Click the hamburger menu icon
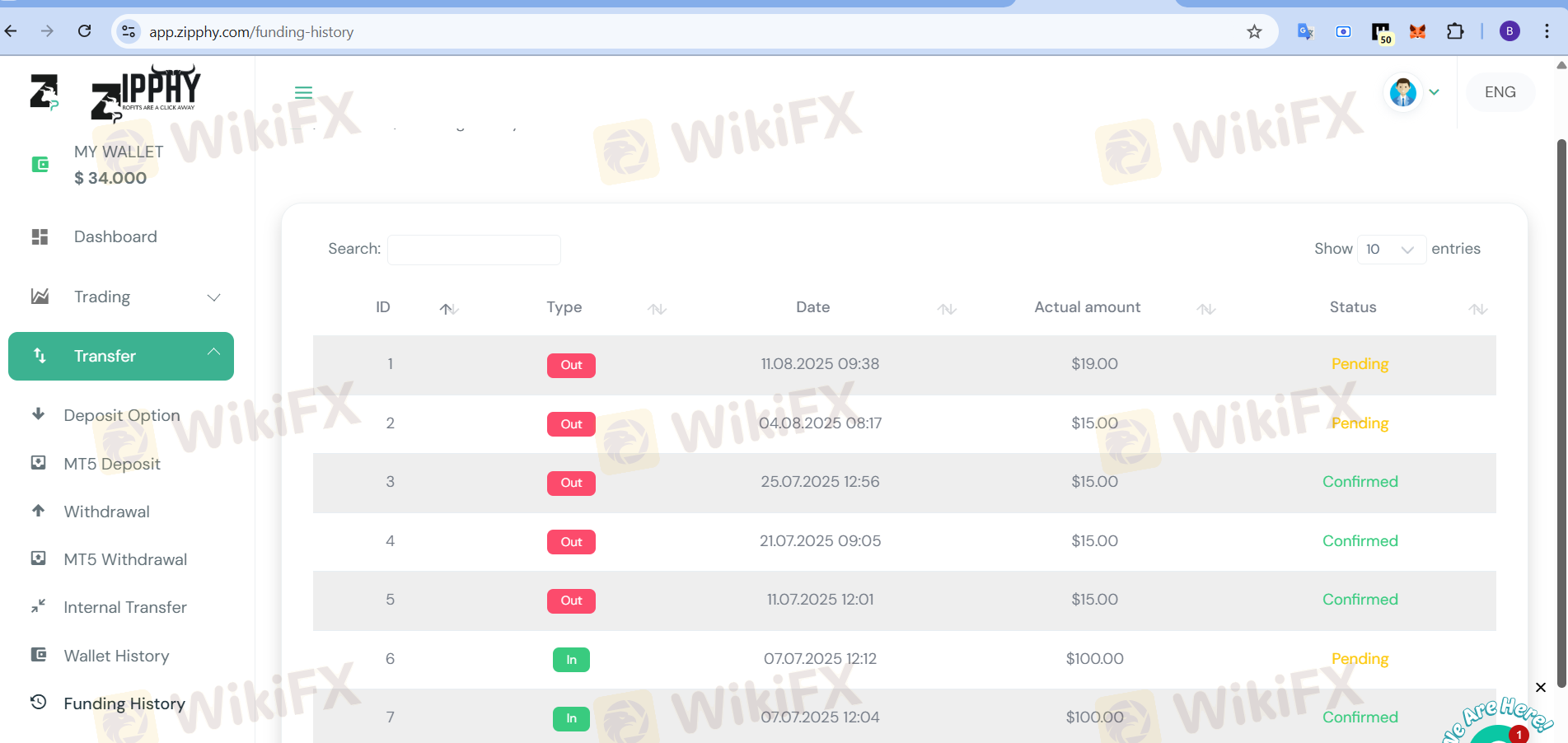The image size is (1568, 743). pos(303,92)
